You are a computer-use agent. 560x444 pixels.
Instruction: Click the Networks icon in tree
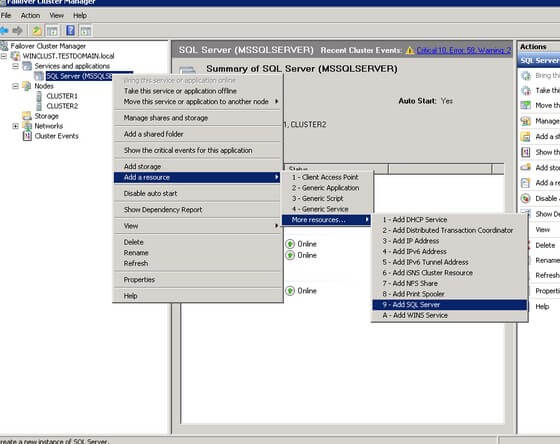(x=27, y=126)
